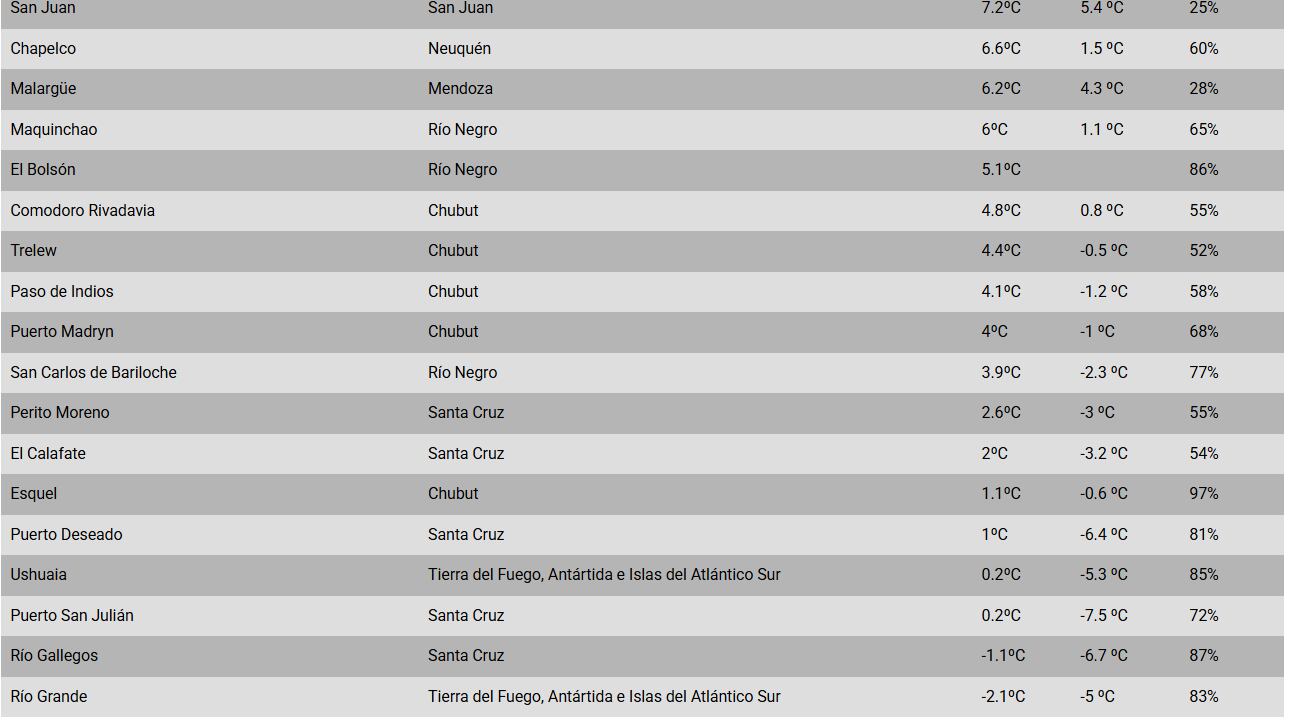
Task: Click Perito Moreno row name
Action: pos(60,413)
